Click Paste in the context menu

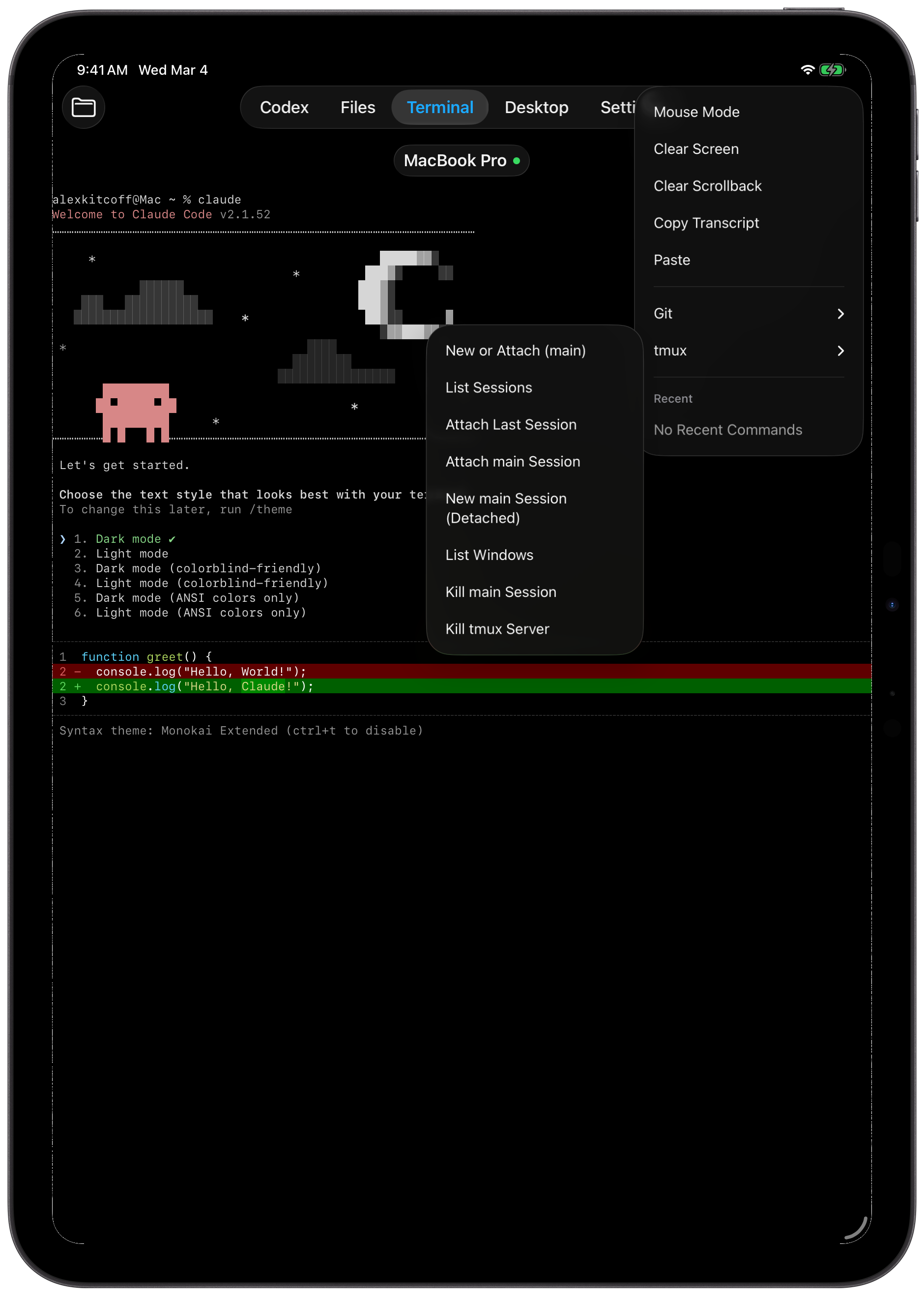[672, 260]
